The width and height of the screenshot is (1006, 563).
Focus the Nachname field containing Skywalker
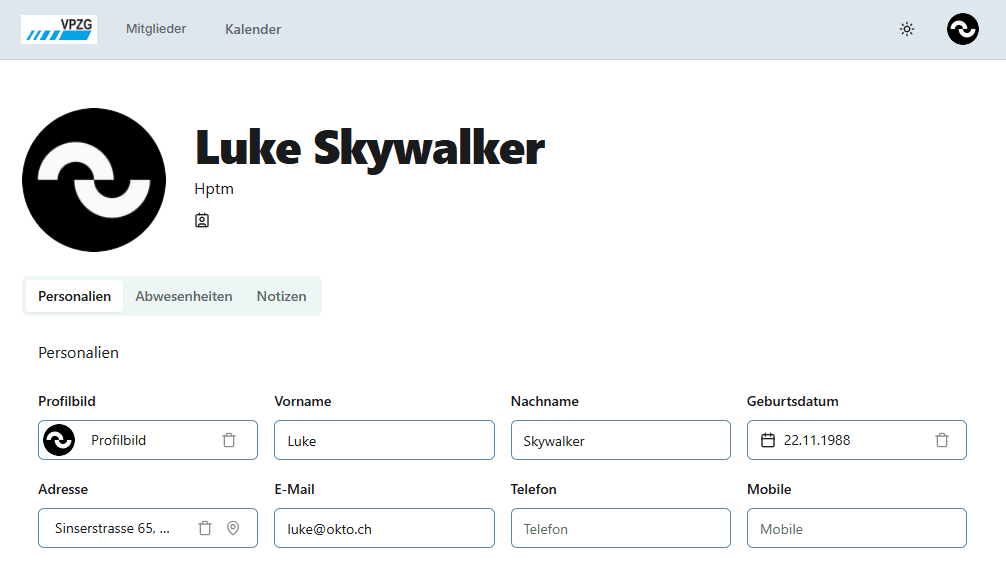(620, 440)
